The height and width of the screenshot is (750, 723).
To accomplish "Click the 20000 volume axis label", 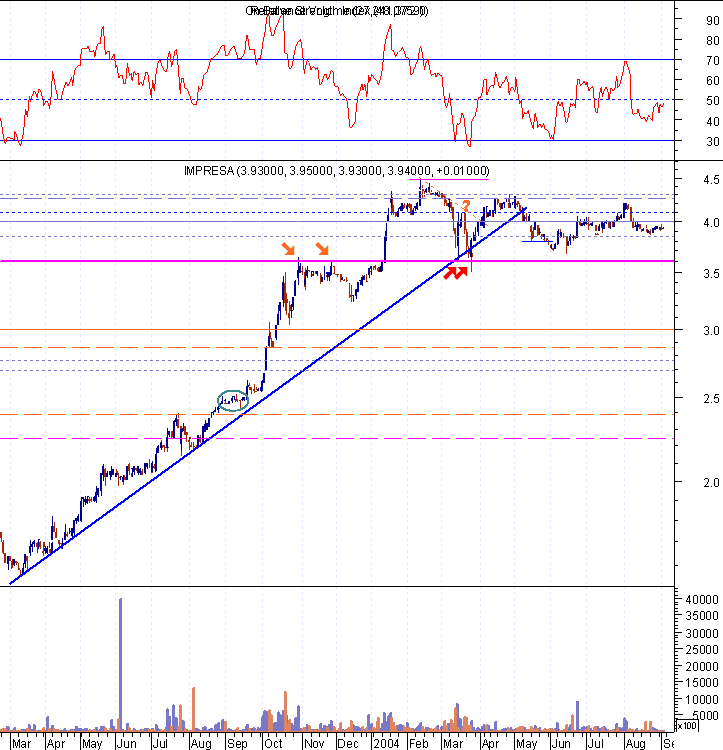I will pyautogui.click(x=701, y=667).
